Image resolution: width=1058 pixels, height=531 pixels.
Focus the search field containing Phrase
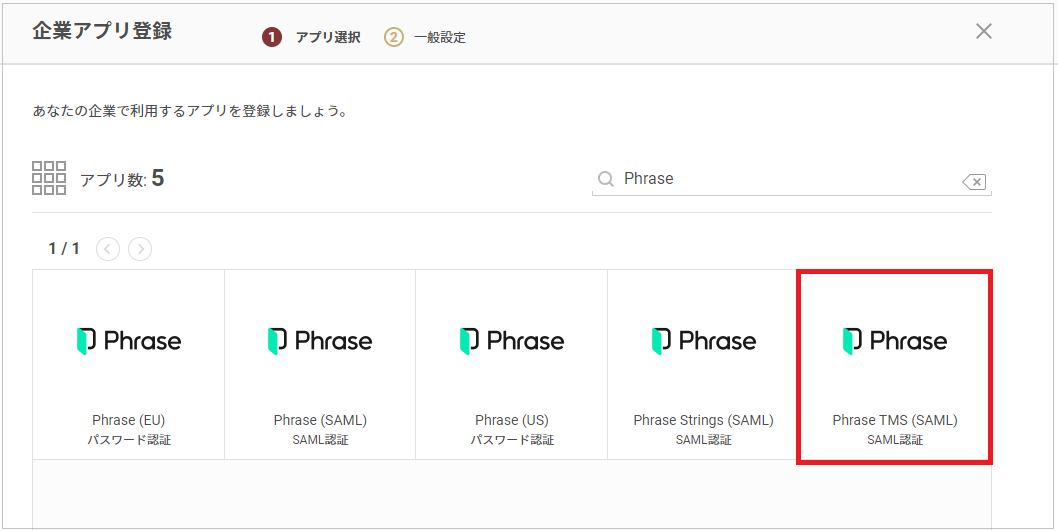[780, 179]
